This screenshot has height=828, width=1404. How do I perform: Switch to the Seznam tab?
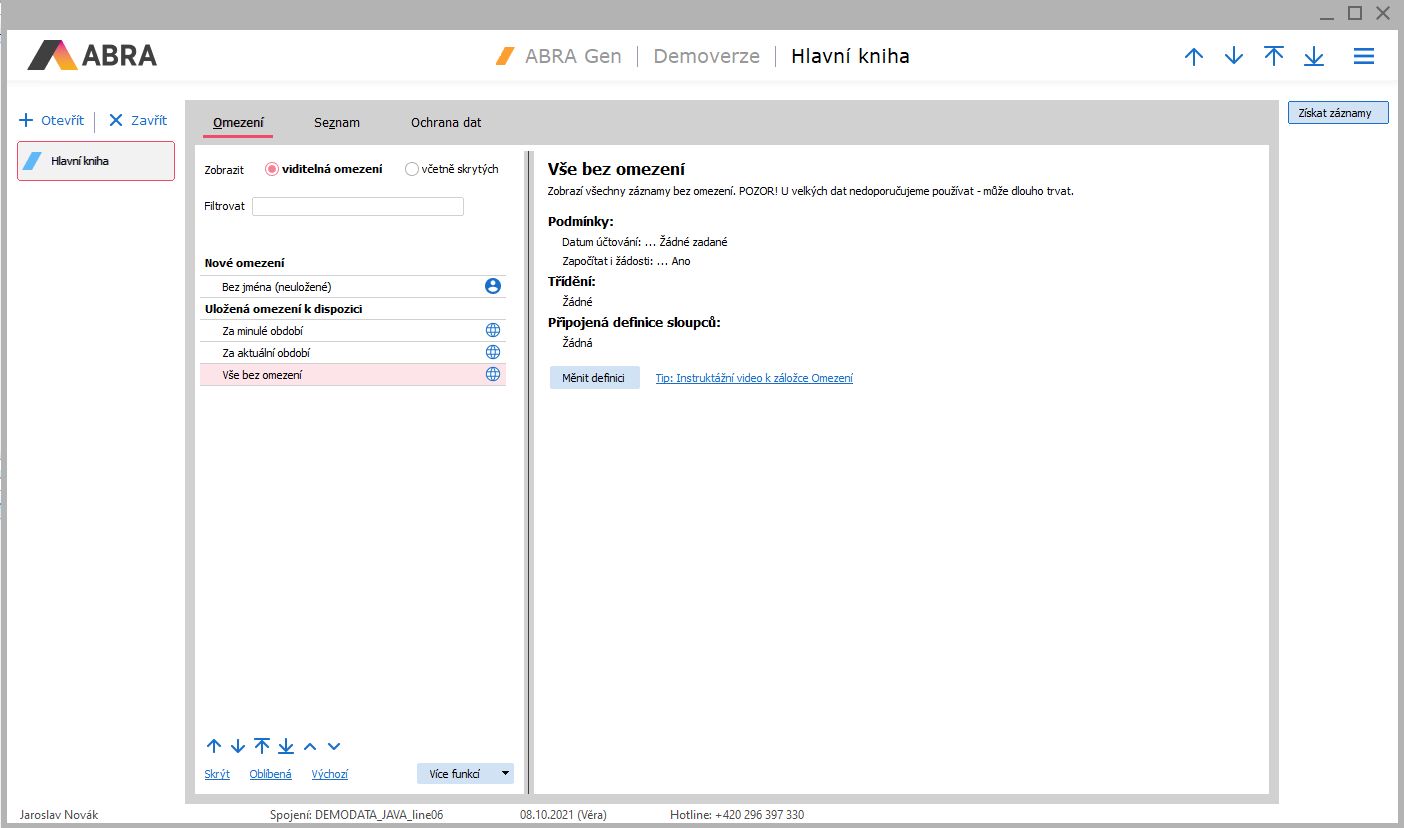(x=336, y=123)
